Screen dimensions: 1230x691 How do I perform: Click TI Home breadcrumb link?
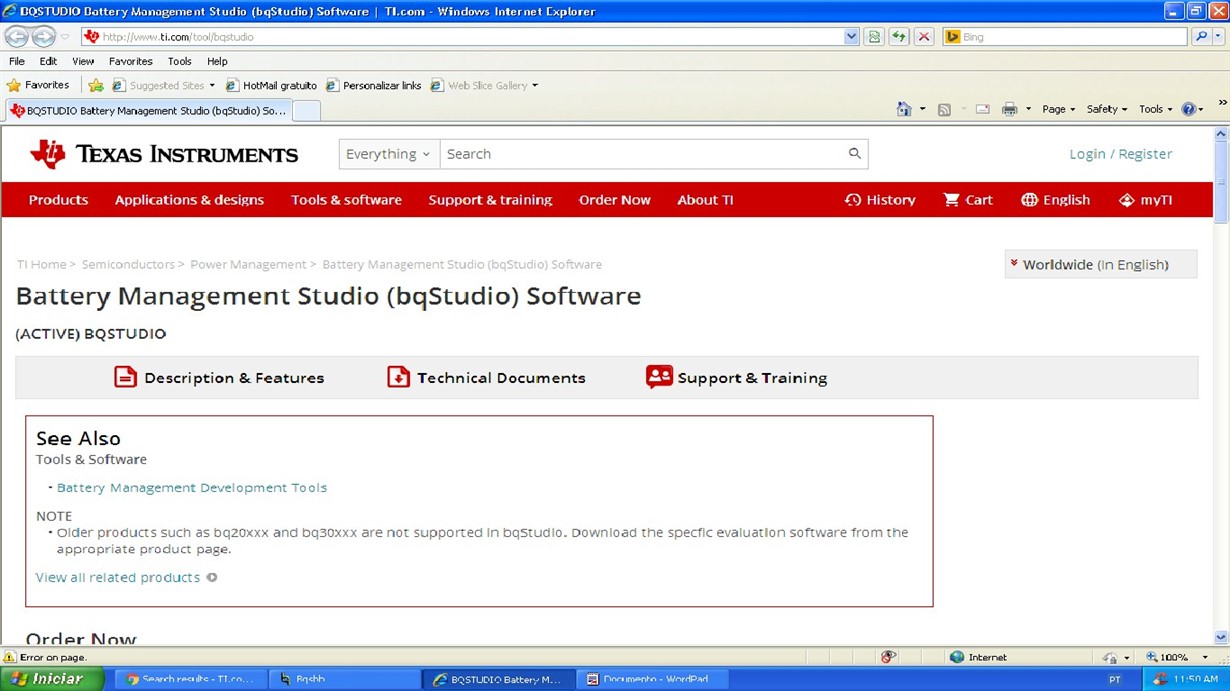pyautogui.click(x=41, y=264)
